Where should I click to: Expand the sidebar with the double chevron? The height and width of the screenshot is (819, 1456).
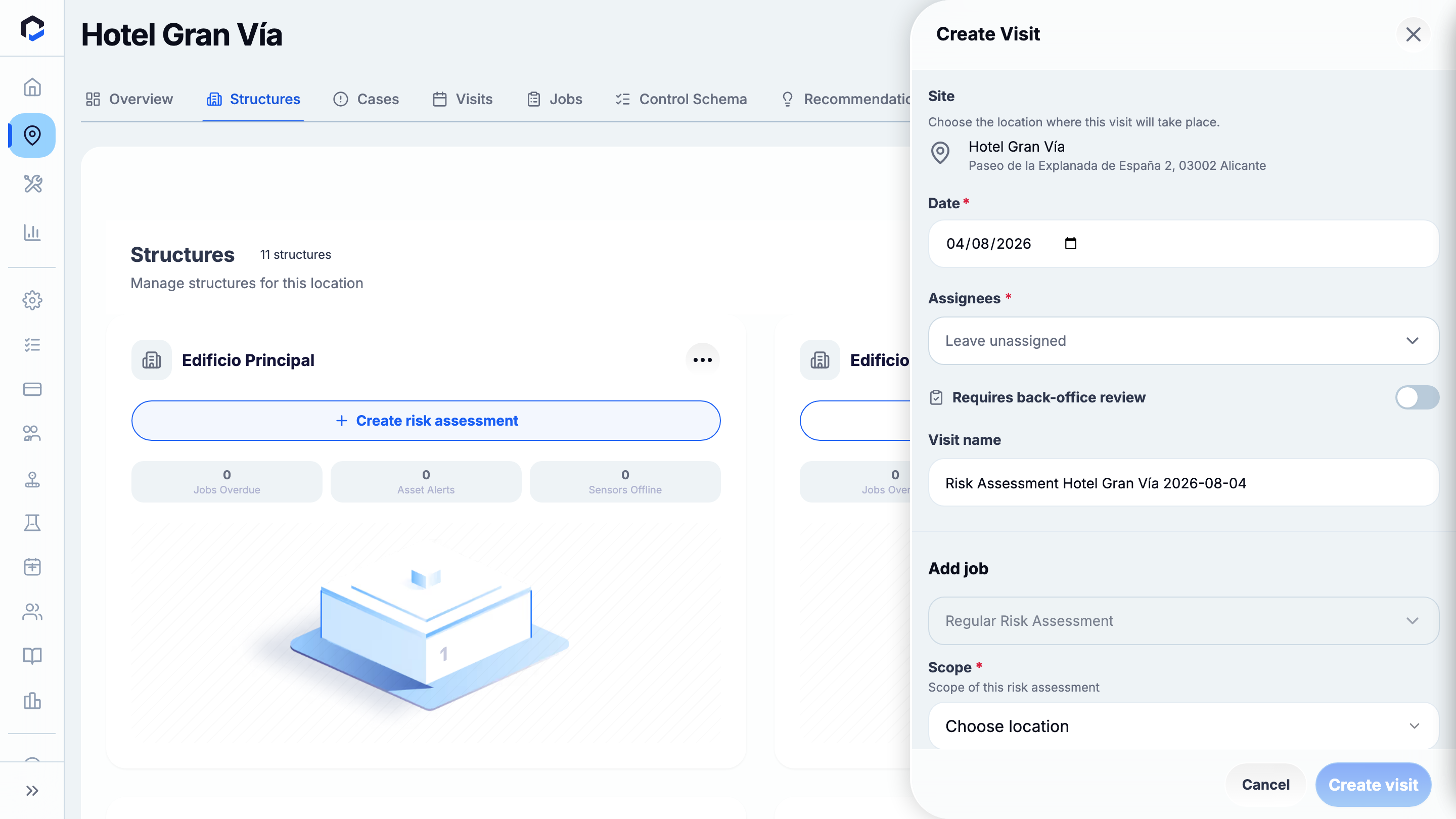pos(32,790)
